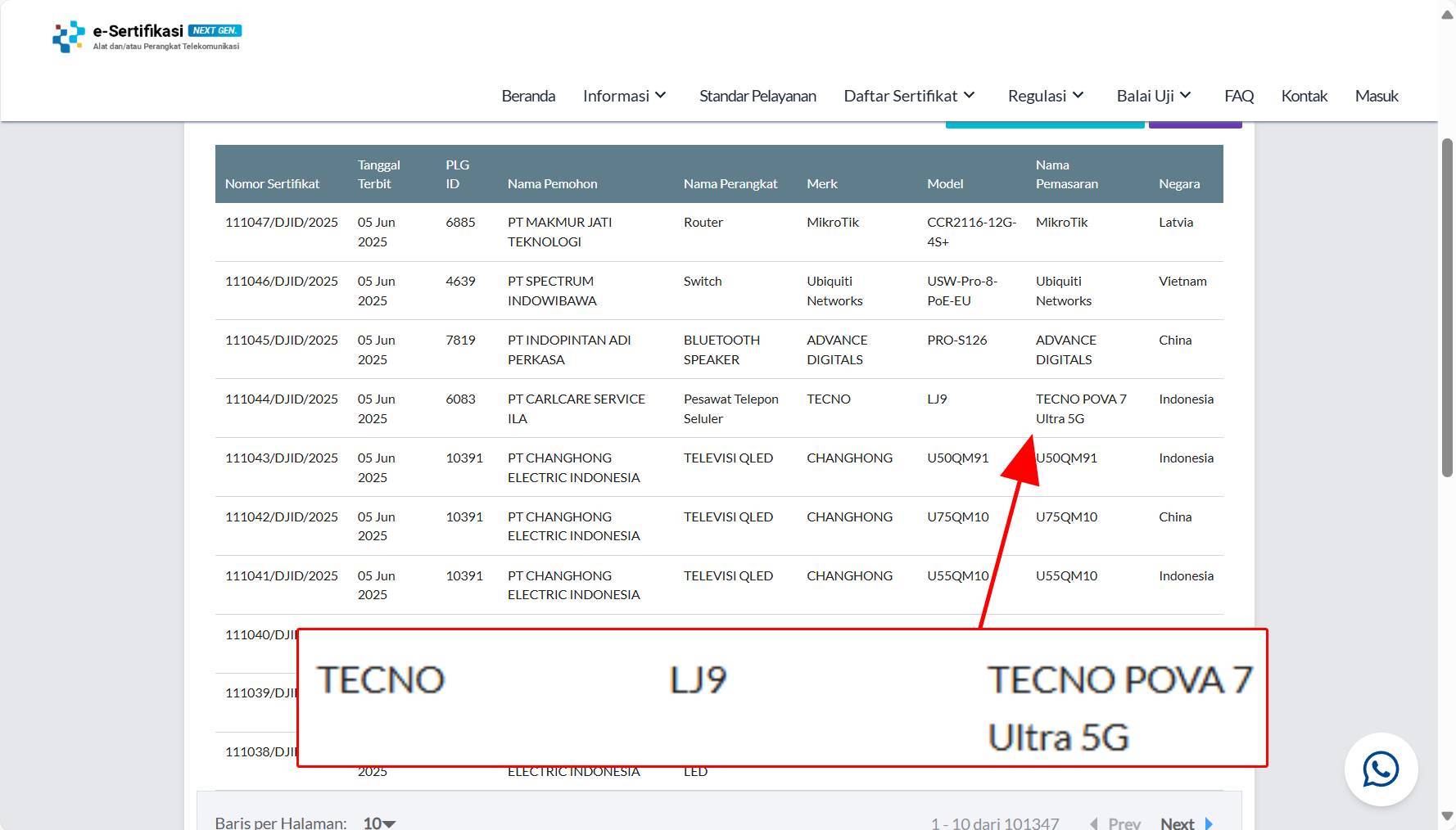Expand the Balai Uji menu

coord(1154,96)
